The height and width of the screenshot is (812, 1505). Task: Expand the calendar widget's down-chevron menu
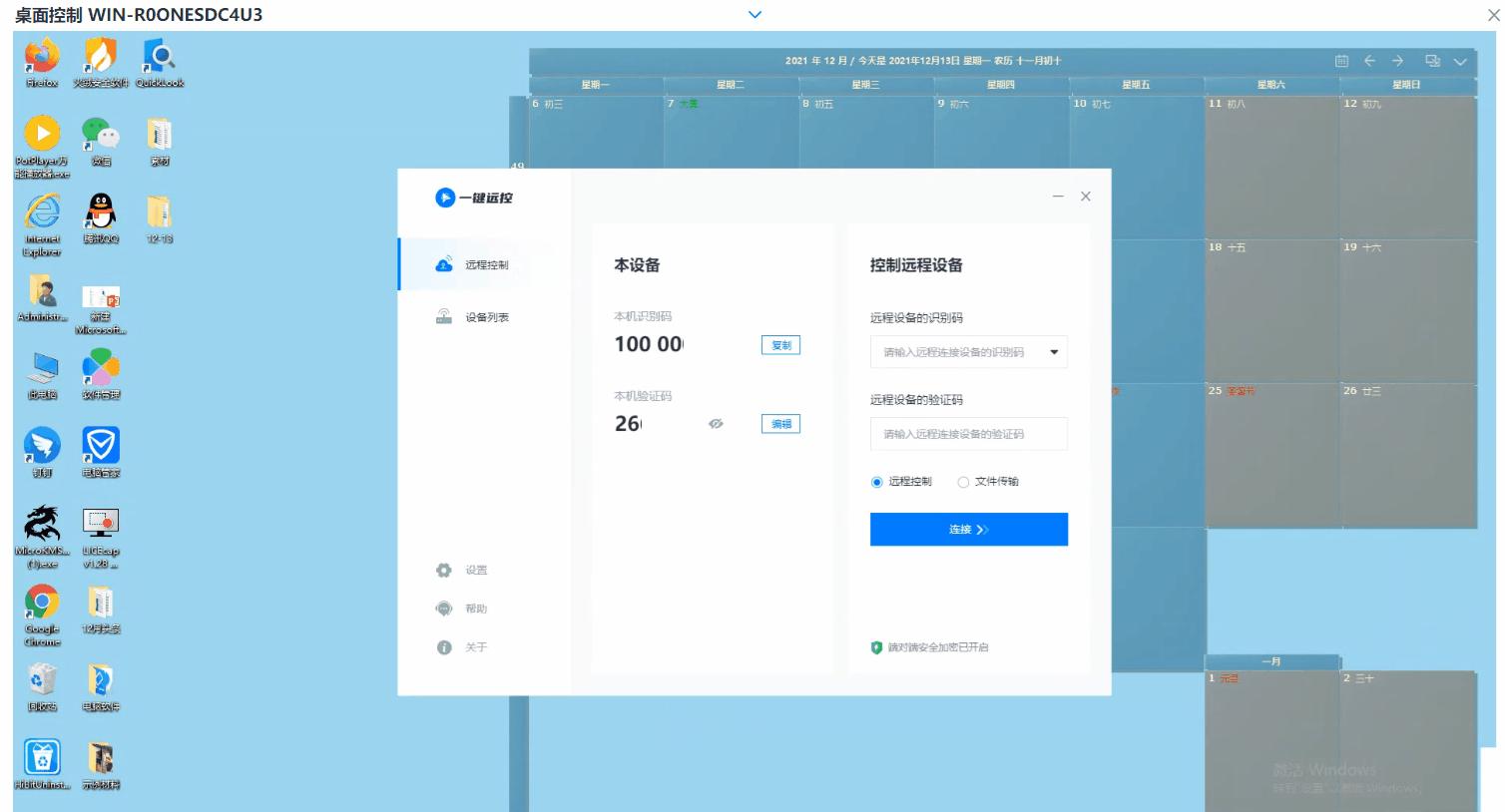click(x=1460, y=61)
